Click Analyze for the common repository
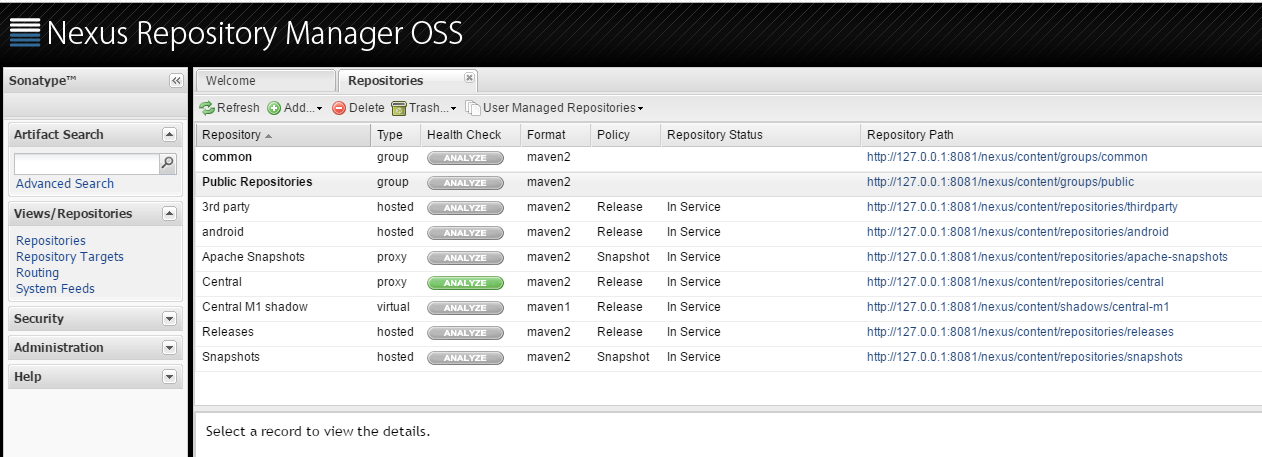This screenshot has width=1262, height=457. (x=465, y=158)
